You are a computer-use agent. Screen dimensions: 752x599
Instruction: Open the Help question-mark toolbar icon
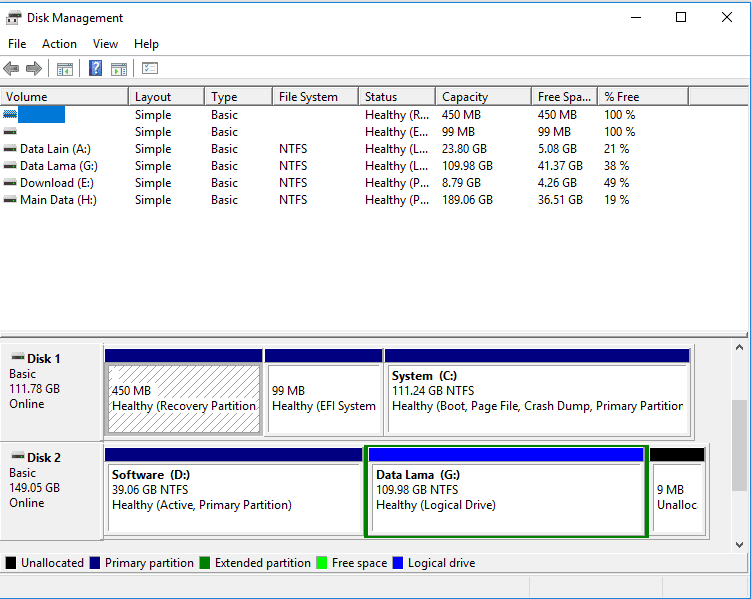pos(95,68)
